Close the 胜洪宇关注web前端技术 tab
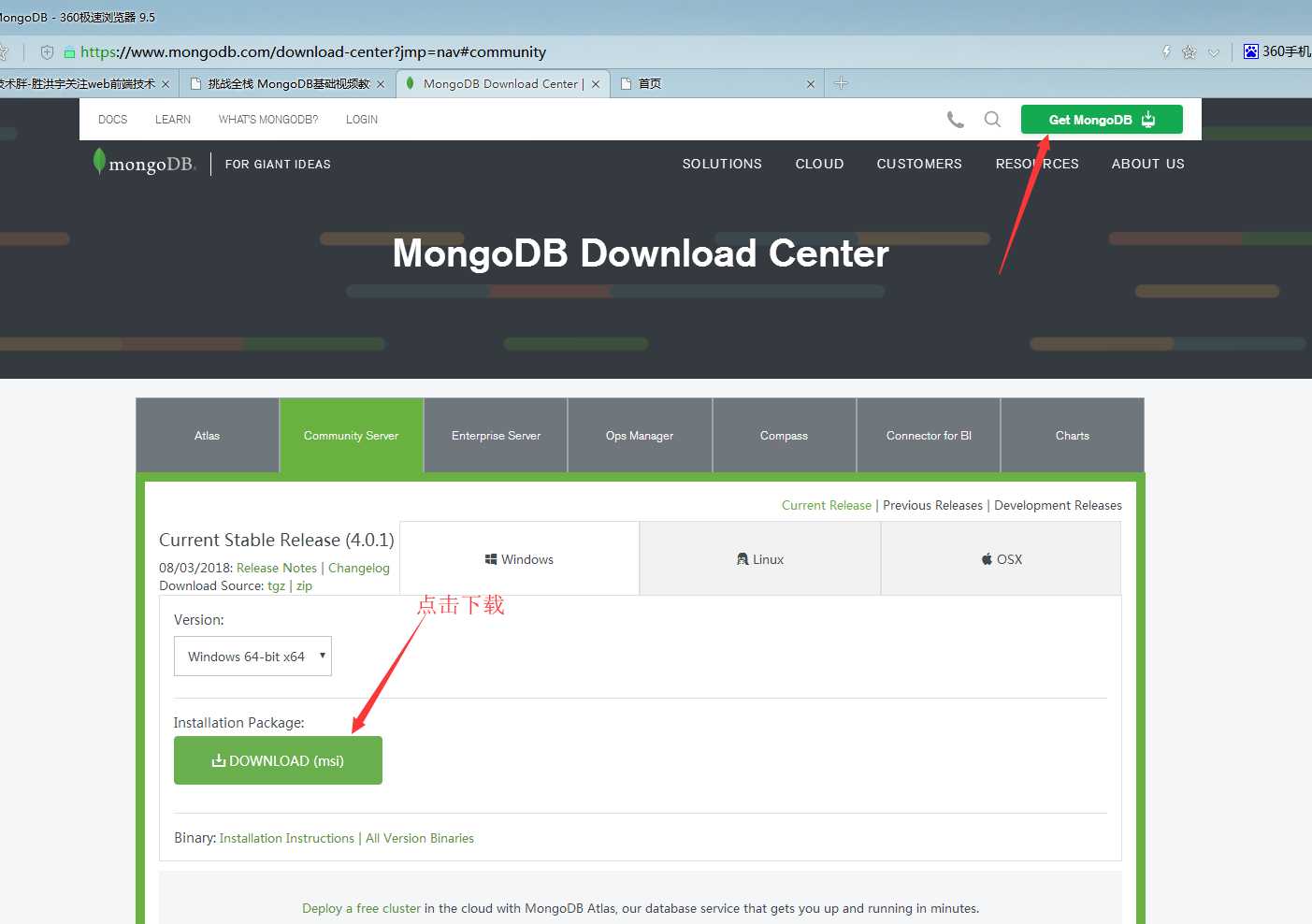Viewport: 1312px width, 924px height. [x=166, y=84]
